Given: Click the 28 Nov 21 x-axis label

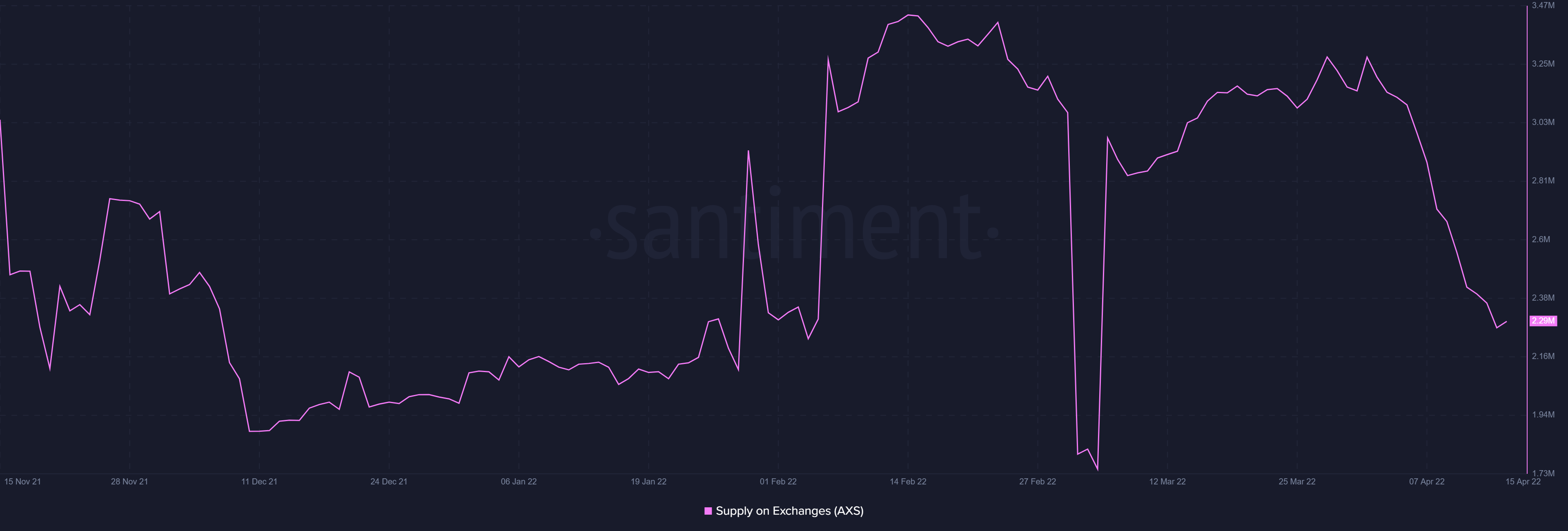Looking at the screenshot, I should tap(129, 482).
